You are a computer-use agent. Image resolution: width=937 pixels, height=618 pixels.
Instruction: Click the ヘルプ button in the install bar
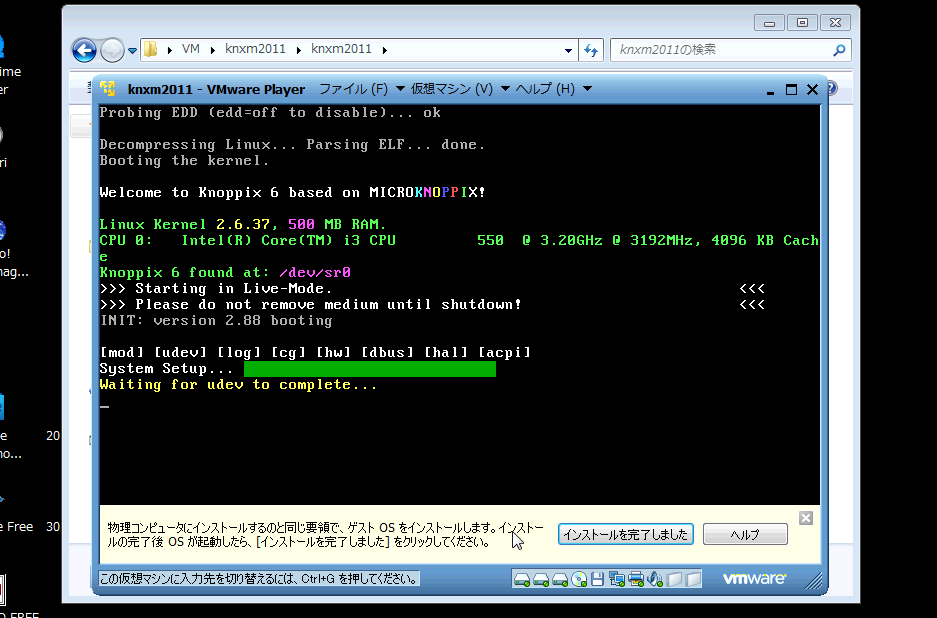coord(745,534)
